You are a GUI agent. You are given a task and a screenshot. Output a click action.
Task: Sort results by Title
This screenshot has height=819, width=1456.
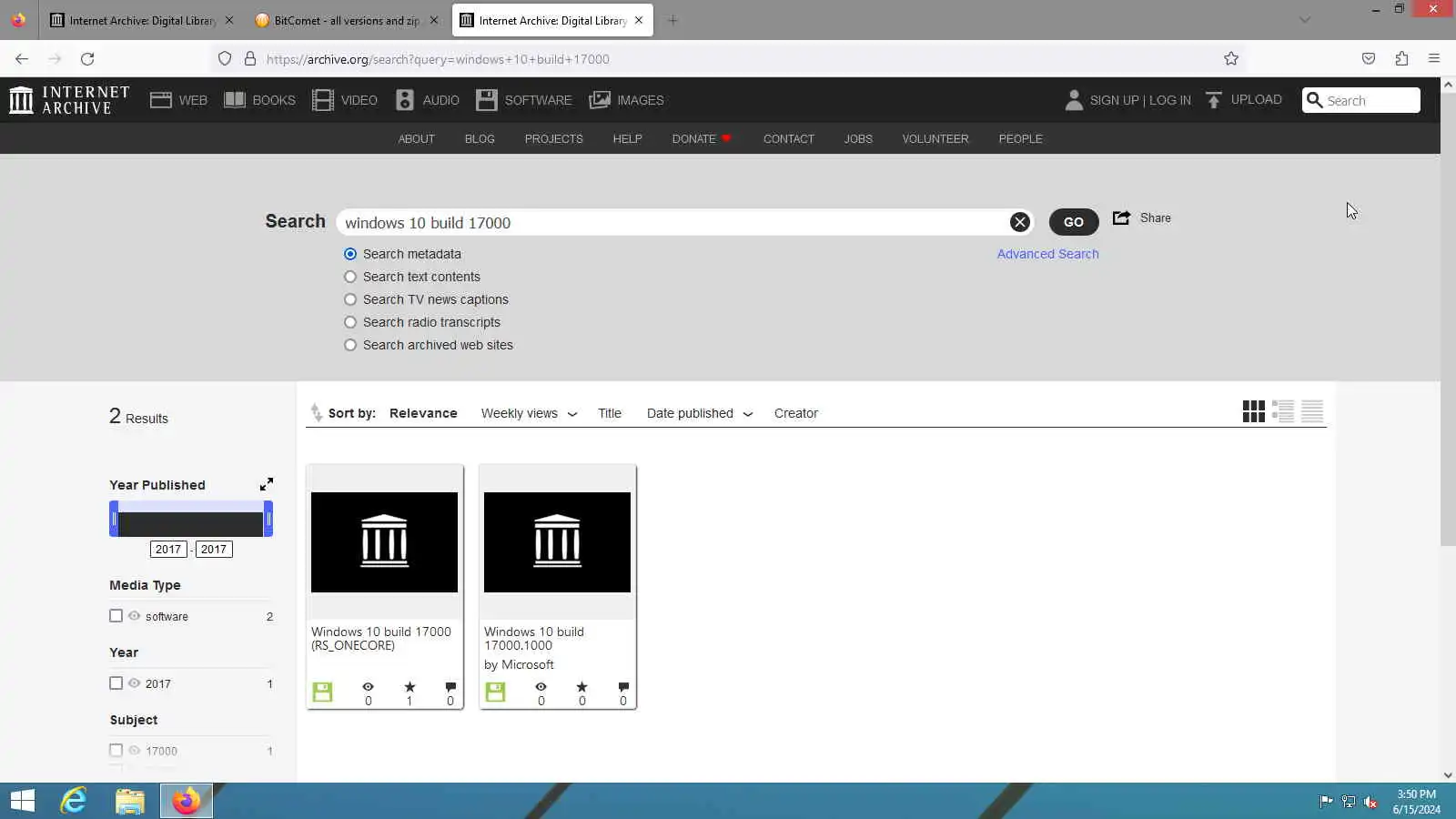(610, 413)
